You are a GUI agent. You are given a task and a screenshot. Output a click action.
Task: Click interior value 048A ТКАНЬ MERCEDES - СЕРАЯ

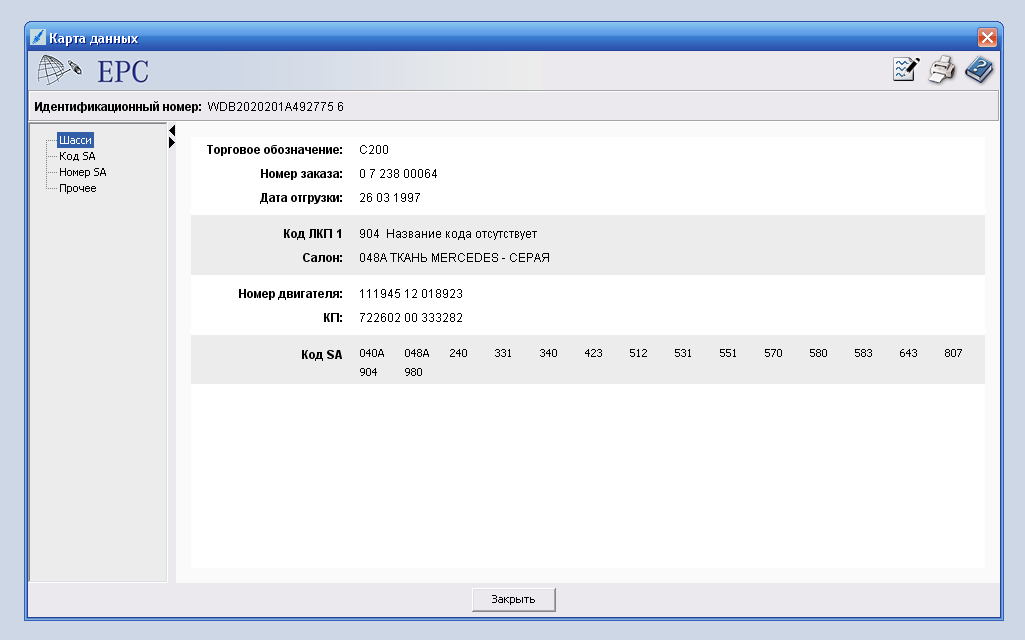tap(454, 258)
